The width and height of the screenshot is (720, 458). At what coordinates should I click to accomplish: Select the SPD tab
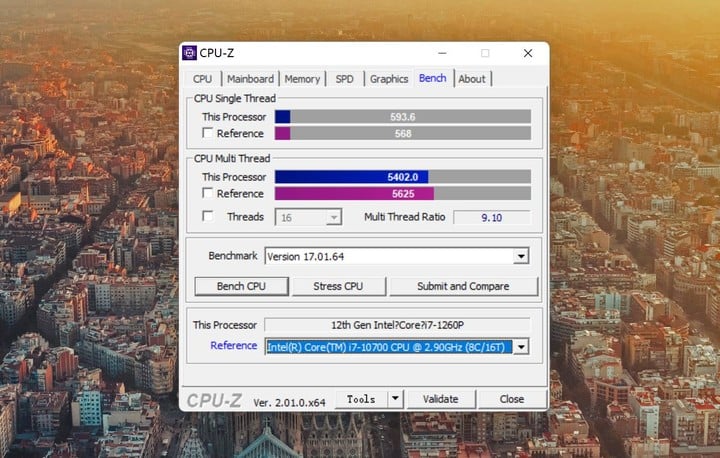tap(344, 79)
